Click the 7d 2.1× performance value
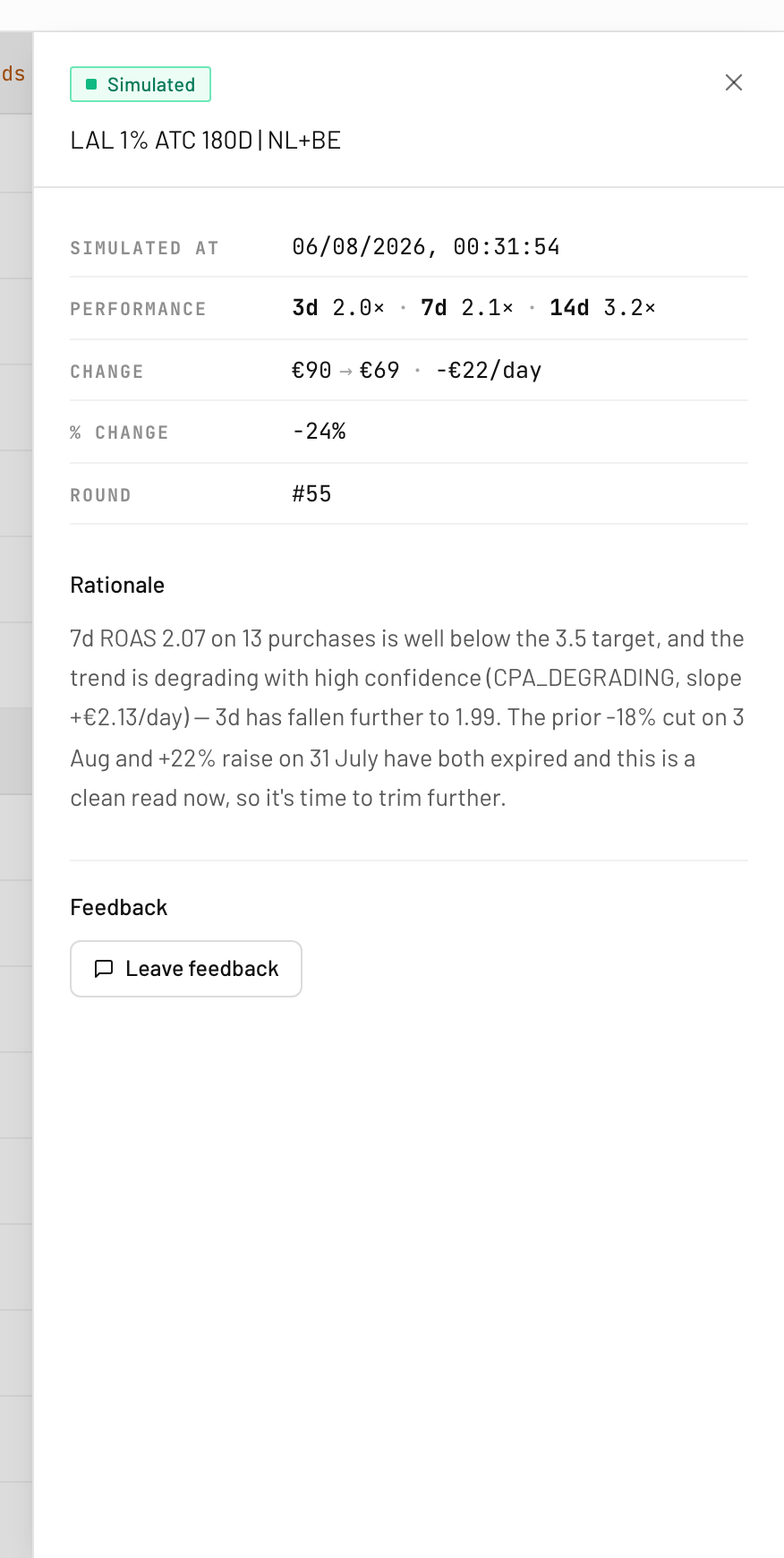Image resolution: width=784 pixels, height=1558 pixels. tap(467, 308)
